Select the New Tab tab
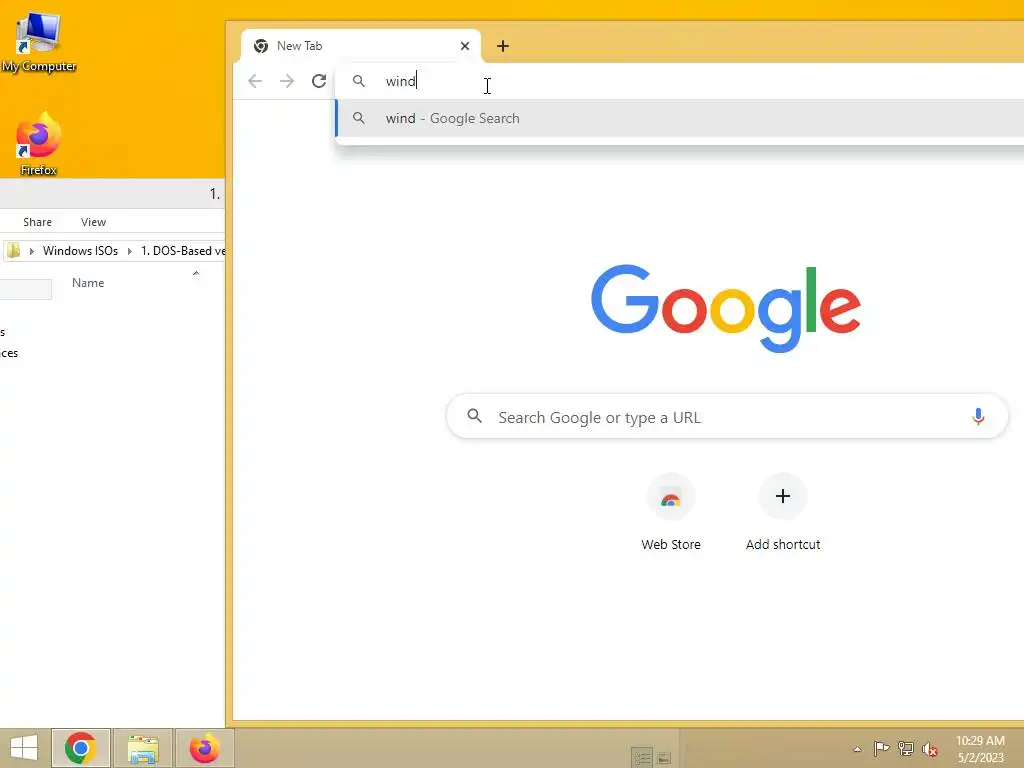This screenshot has height=768, width=1024. click(x=360, y=46)
